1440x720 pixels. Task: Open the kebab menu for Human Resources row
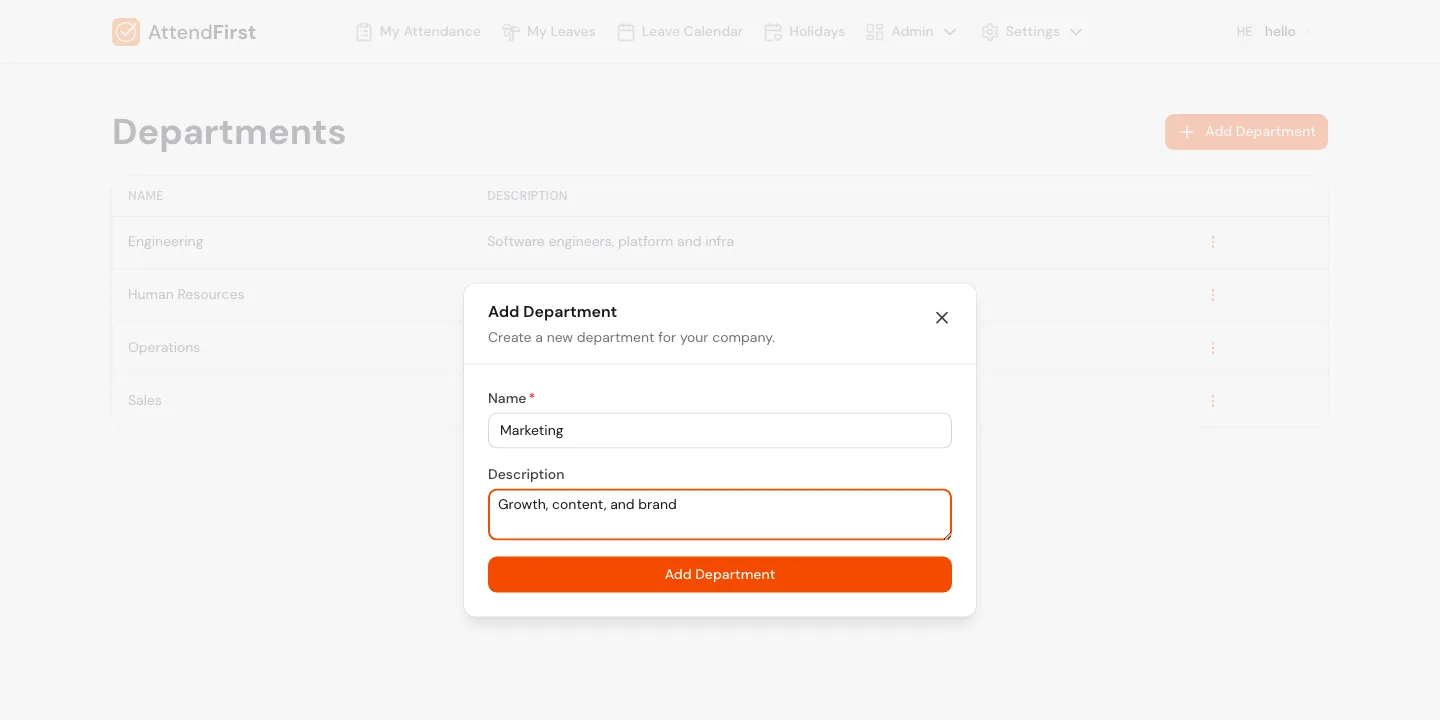pos(1213,295)
